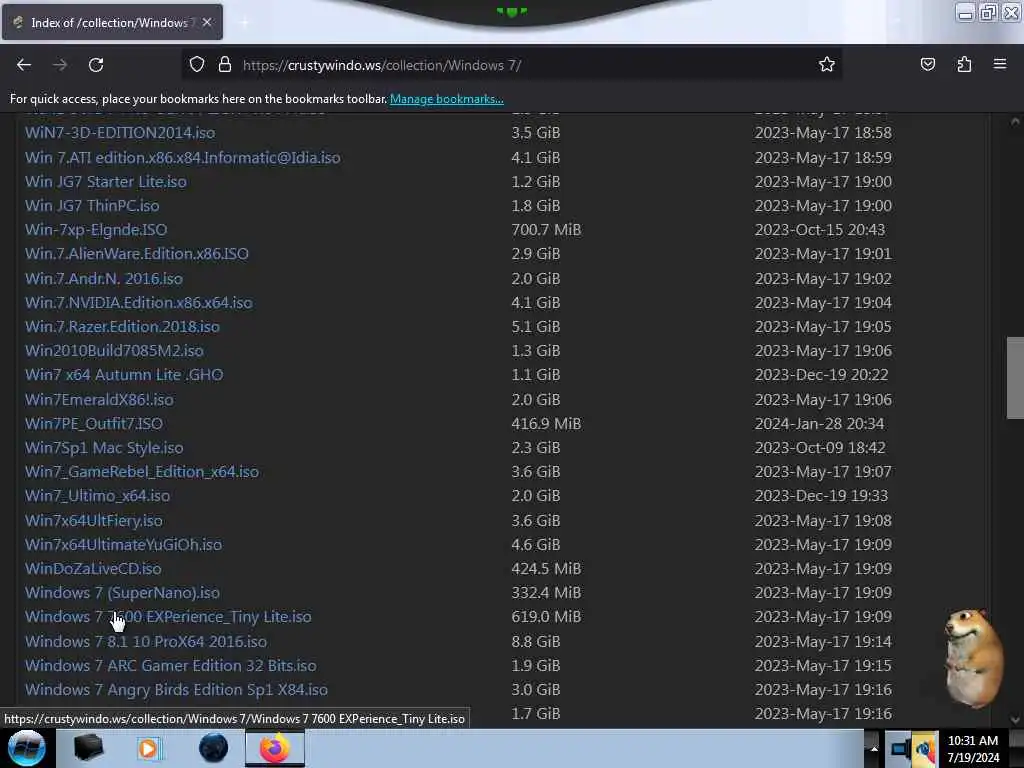Click the hamster desktop mascot
This screenshot has width=1024, height=768.
point(973,658)
